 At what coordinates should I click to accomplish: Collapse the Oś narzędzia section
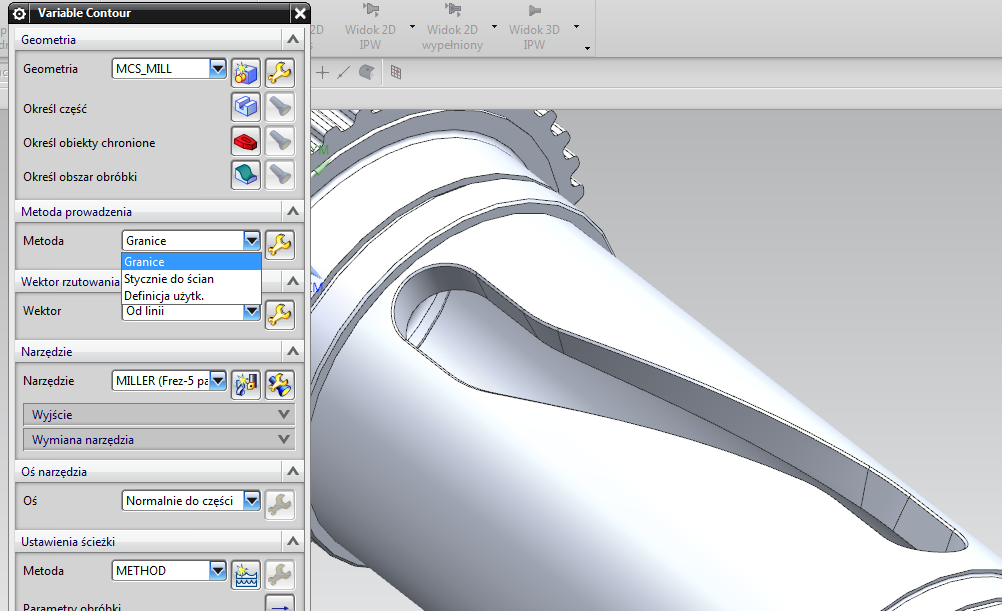[x=293, y=472]
